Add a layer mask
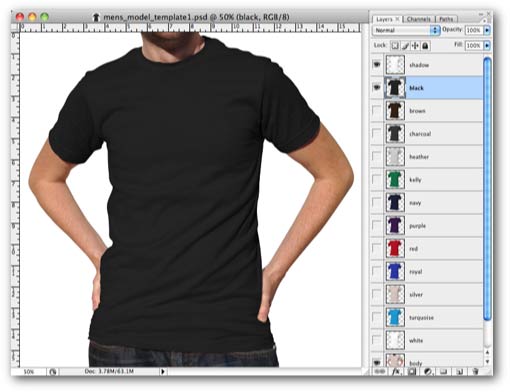 pos(412,371)
